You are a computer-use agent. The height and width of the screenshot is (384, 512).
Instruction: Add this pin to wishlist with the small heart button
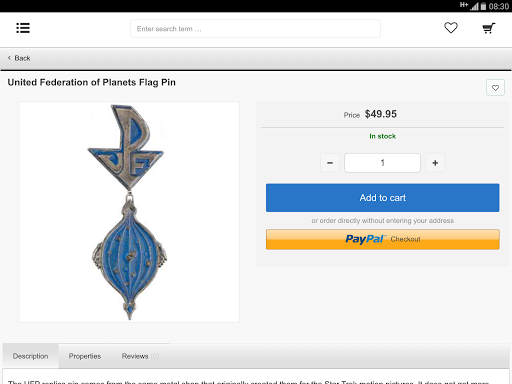(x=495, y=88)
